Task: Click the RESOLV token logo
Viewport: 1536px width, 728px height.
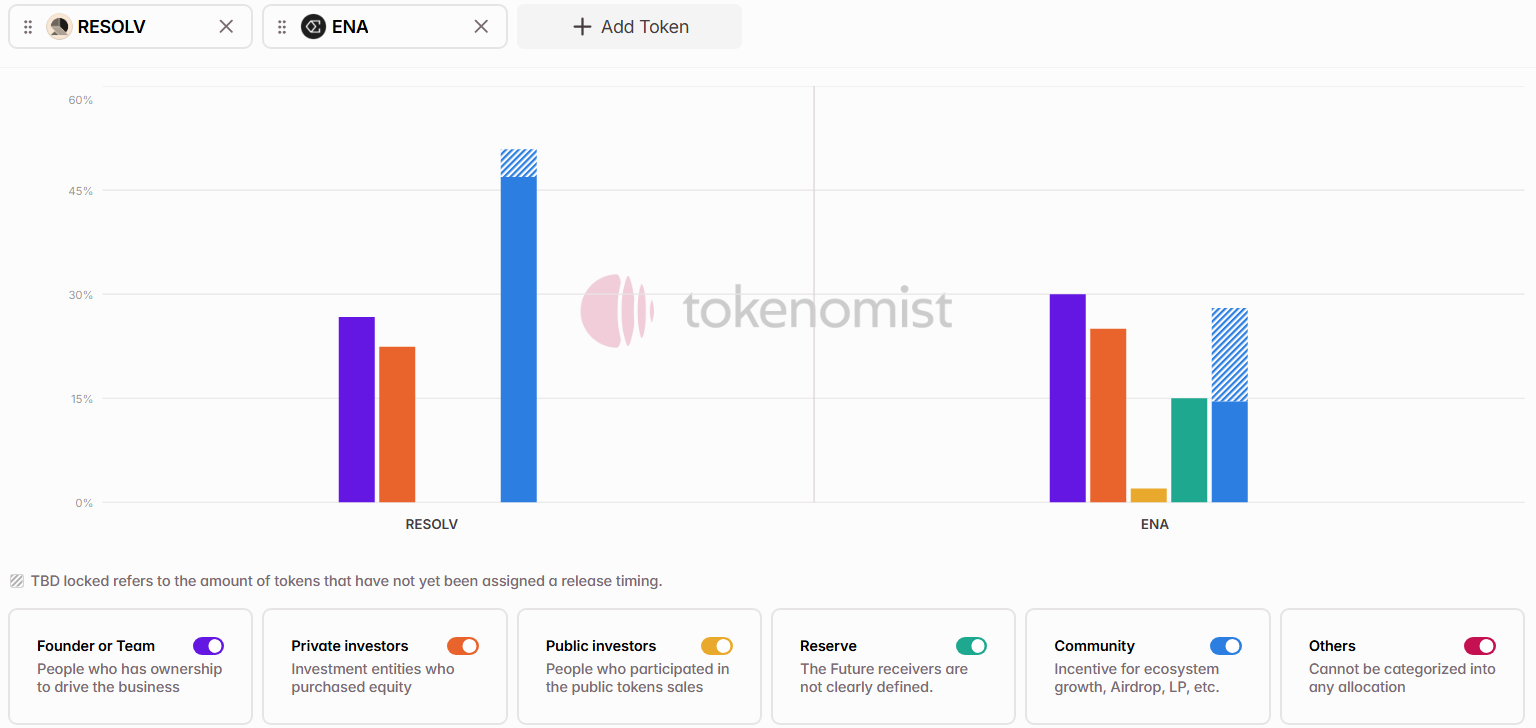Action: click(x=59, y=27)
